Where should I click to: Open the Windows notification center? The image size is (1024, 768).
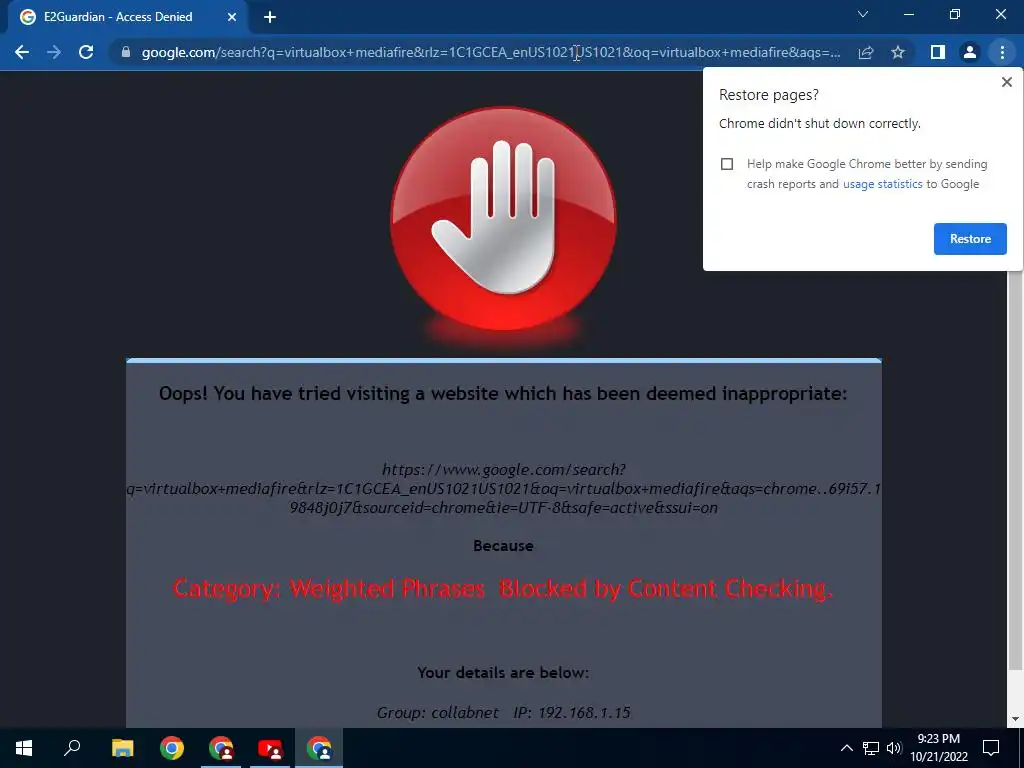[991, 748]
